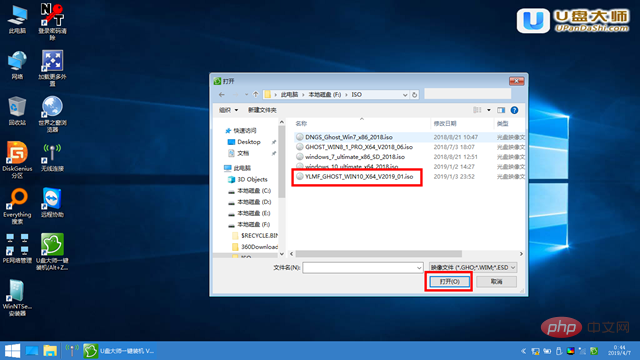Select This PC in the address path
The image size is (640, 360).
click(x=289, y=95)
